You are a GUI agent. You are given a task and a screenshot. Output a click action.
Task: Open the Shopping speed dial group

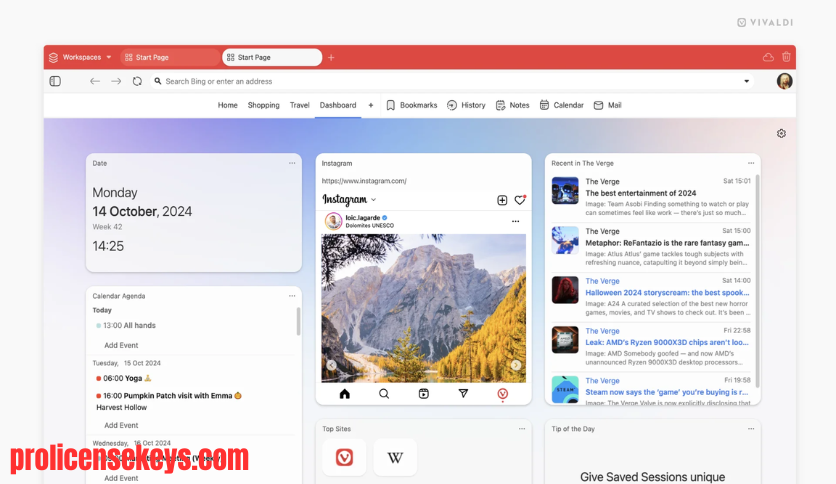263,105
